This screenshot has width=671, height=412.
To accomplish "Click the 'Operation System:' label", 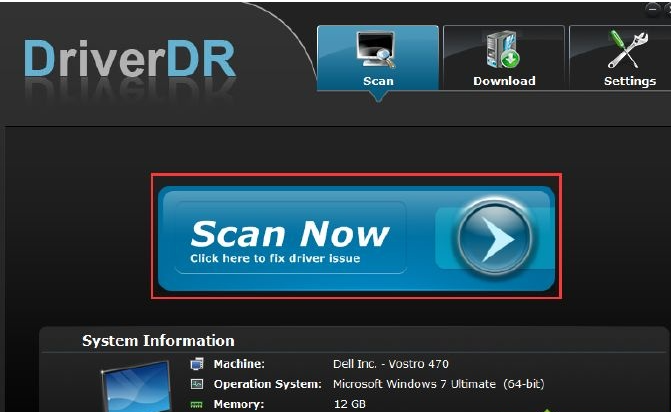I will click(x=267, y=384).
